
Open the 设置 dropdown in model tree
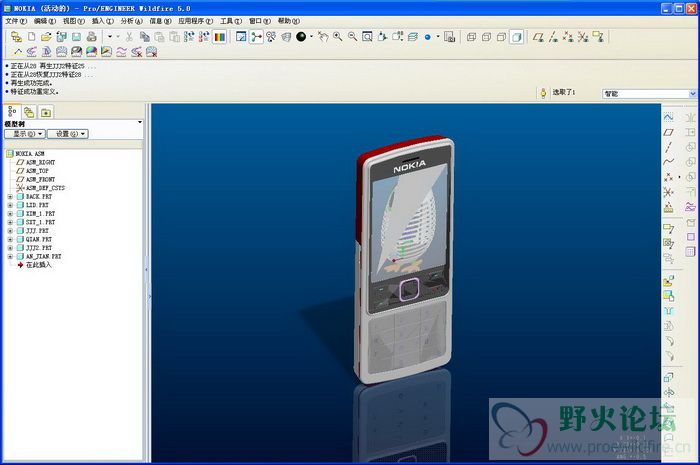(x=67, y=134)
